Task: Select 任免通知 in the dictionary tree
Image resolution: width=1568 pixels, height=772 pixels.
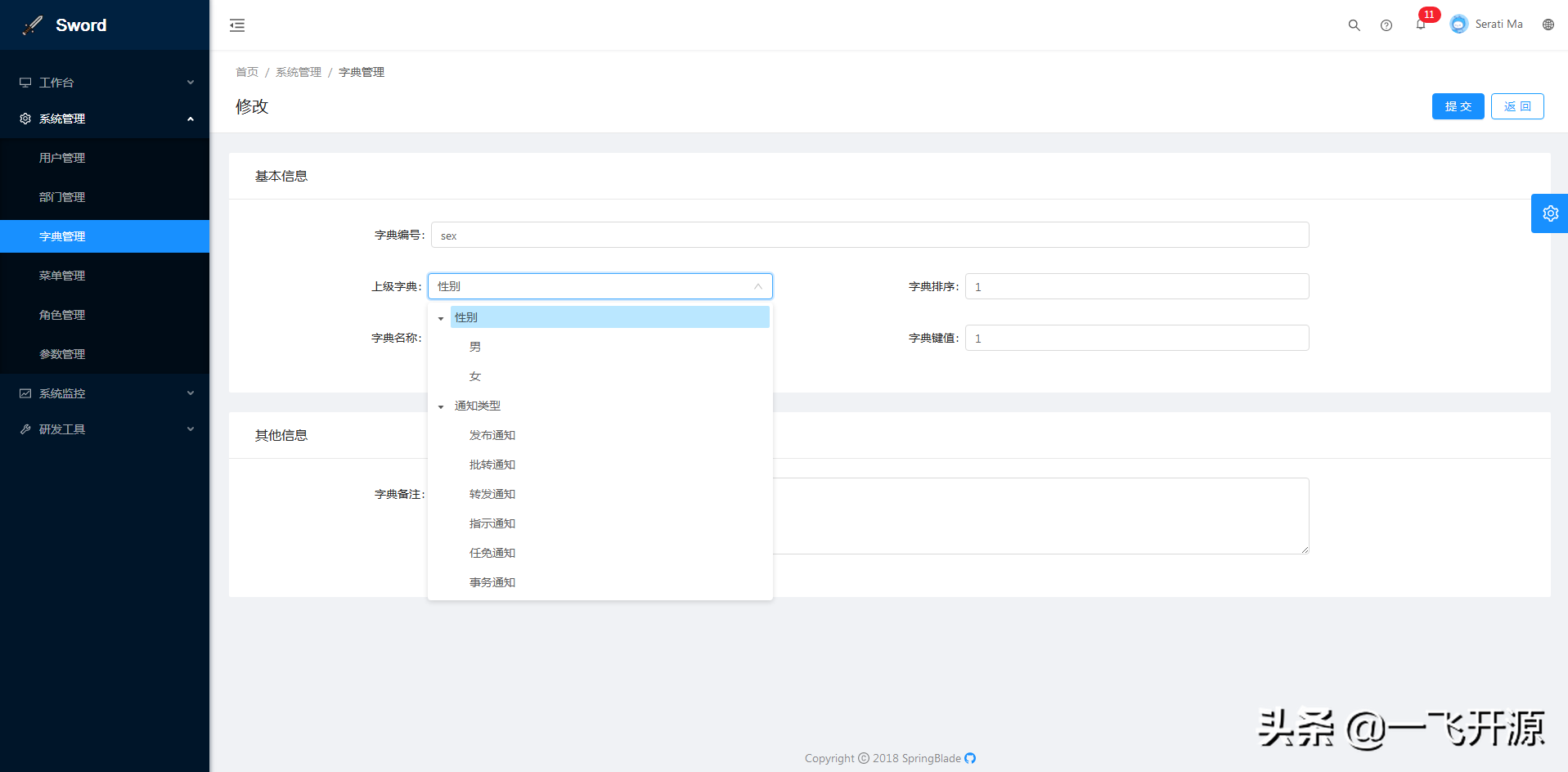Action: pyautogui.click(x=492, y=553)
